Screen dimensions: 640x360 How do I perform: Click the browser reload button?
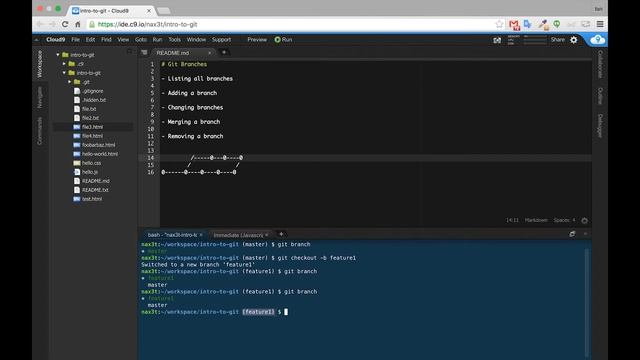click(65, 24)
